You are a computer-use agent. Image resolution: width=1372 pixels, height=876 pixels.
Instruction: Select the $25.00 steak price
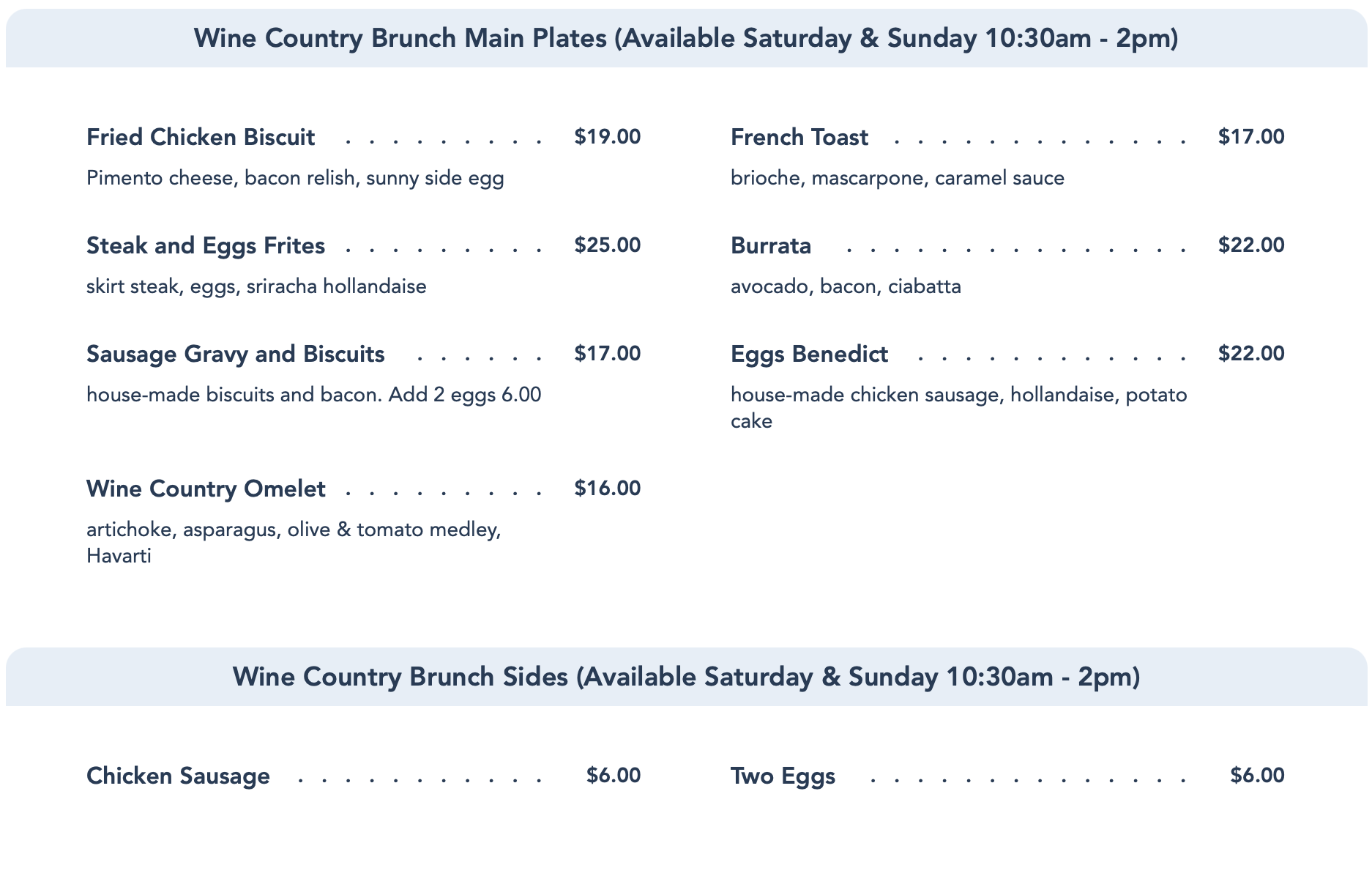tap(607, 245)
